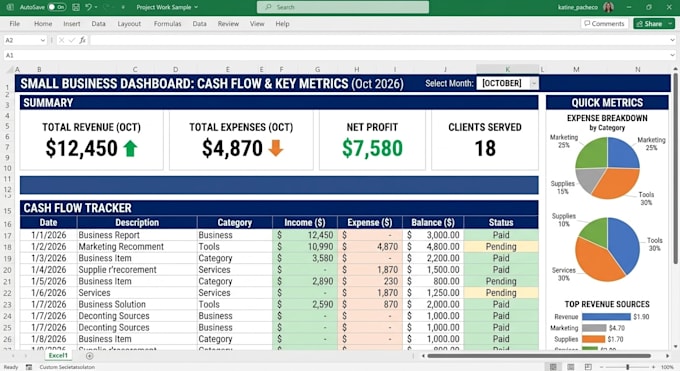This screenshot has width=680, height=371.
Task: Click the horizontal scrollbar right arrow
Action: point(667,356)
